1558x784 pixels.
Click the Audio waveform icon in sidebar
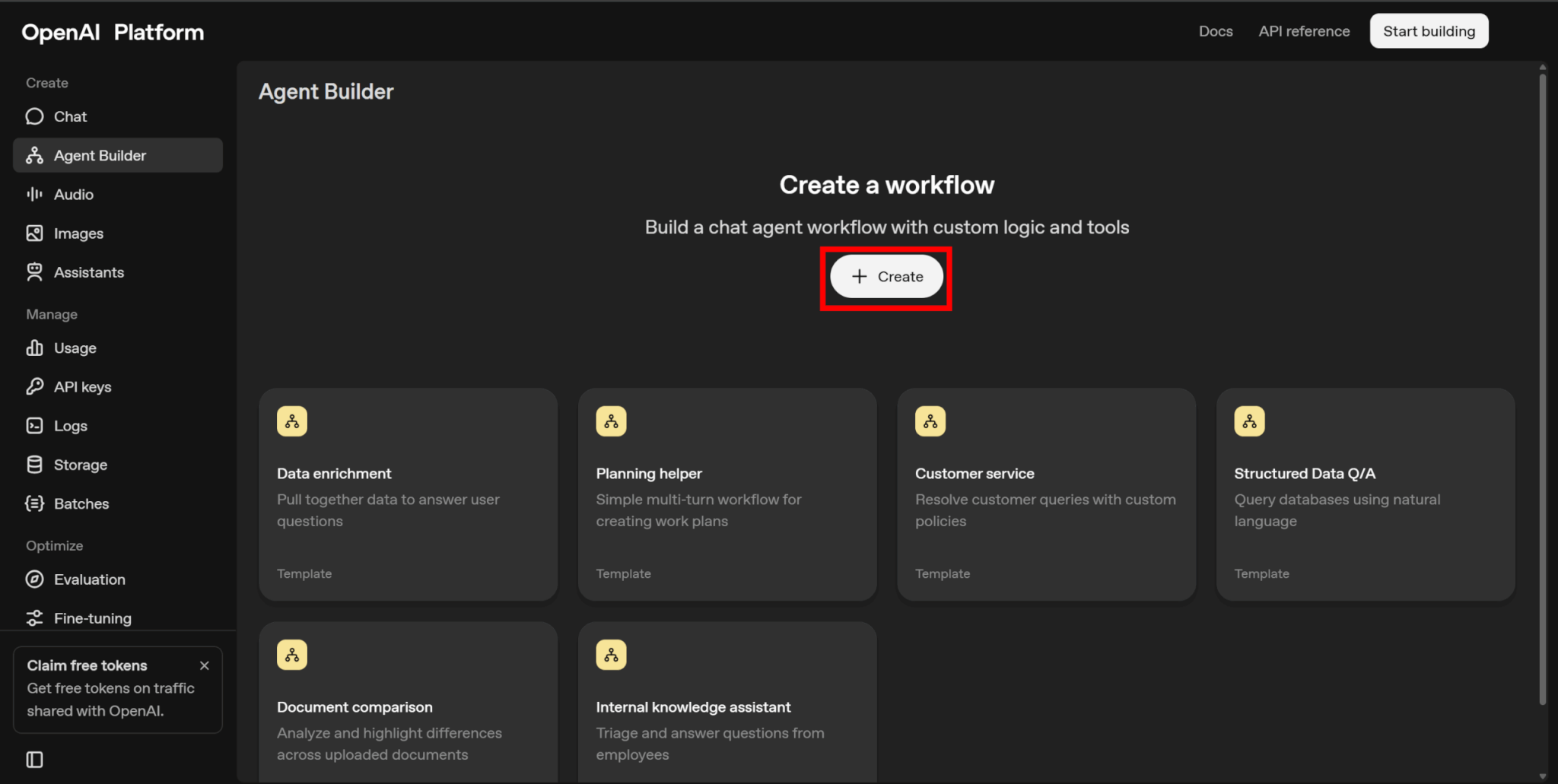(x=34, y=195)
